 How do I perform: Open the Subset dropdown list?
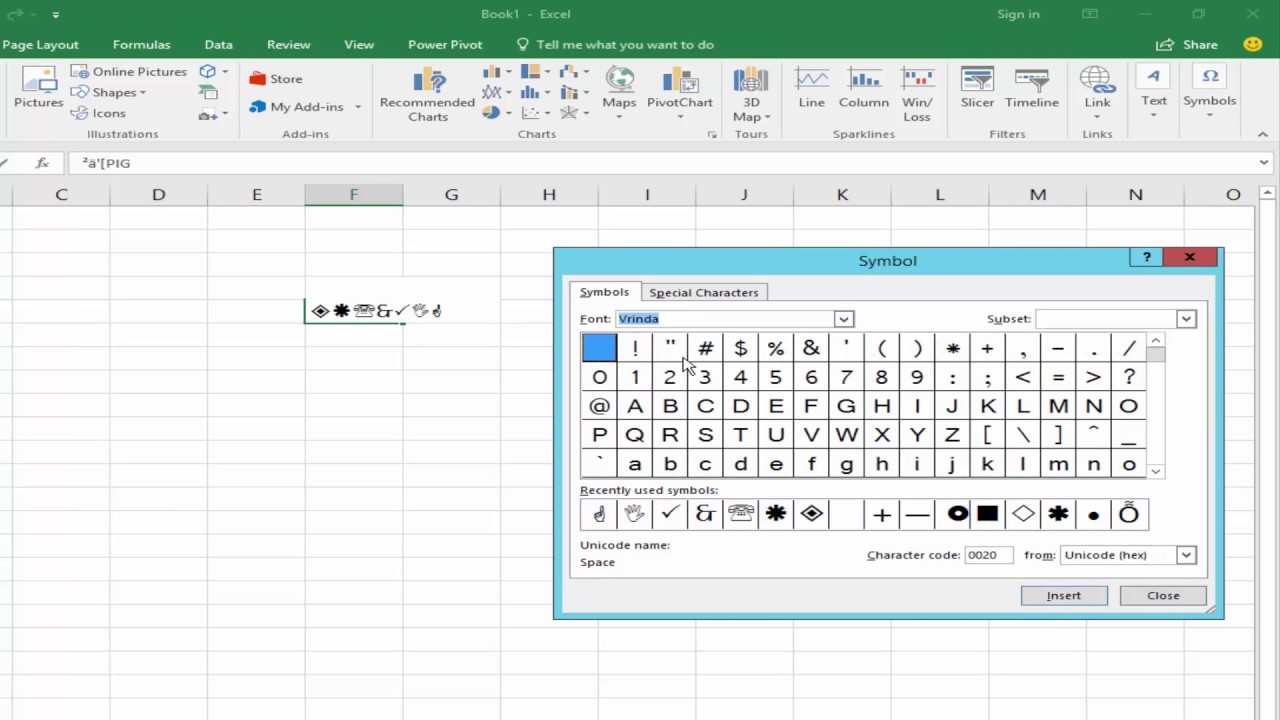1186,319
